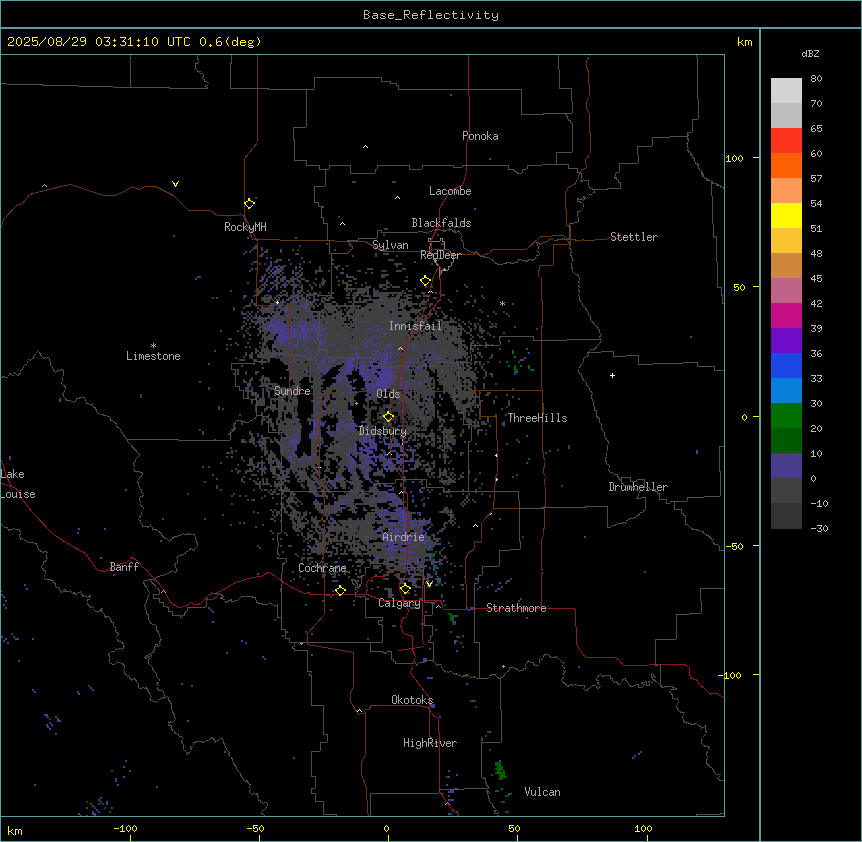Image resolution: width=862 pixels, height=842 pixels.
Task: Click the Limestone label
Action: pos(153,356)
